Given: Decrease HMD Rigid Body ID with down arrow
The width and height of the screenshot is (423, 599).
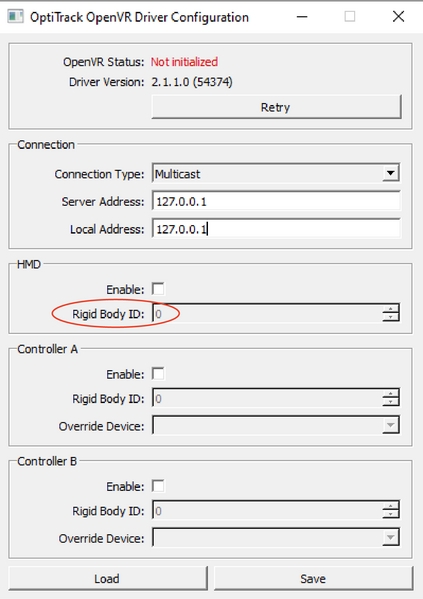Looking at the screenshot, I should (x=391, y=317).
